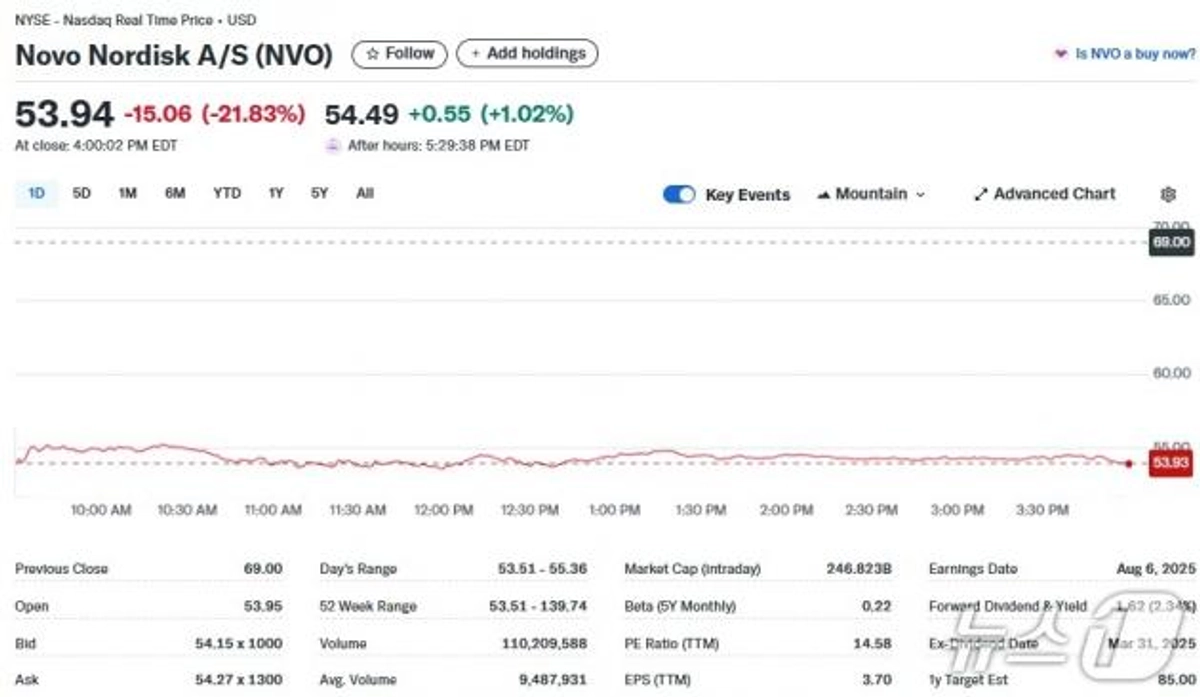Show the 6M chart range

175,193
